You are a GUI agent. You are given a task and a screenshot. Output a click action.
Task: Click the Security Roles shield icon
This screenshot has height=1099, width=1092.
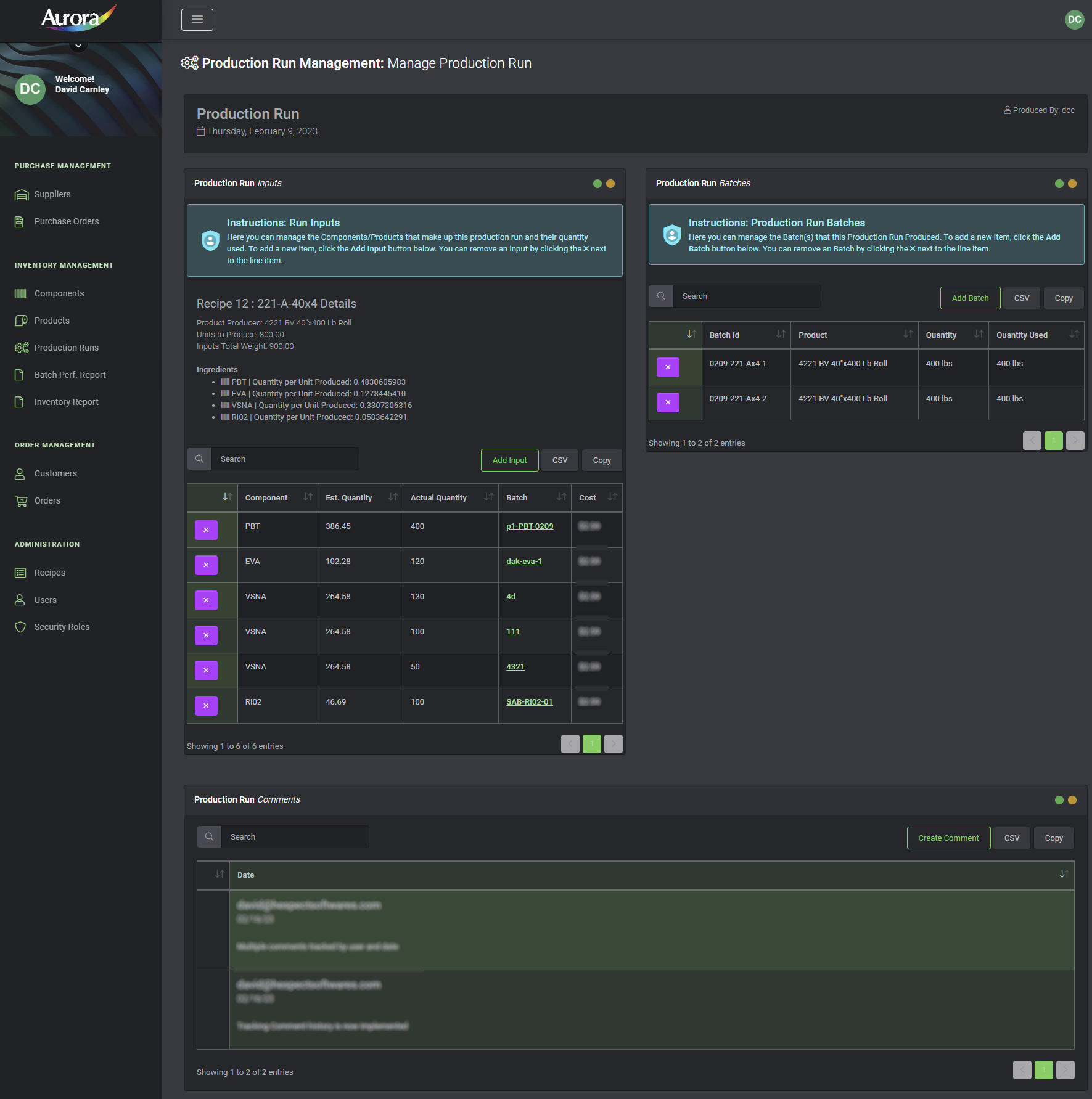tap(20, 627)
